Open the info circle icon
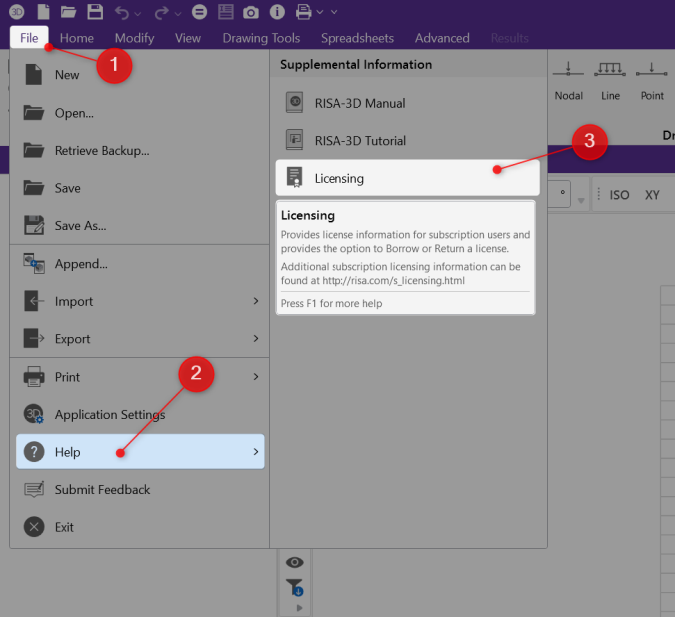675x617 pixels. [x=277, y=12]
